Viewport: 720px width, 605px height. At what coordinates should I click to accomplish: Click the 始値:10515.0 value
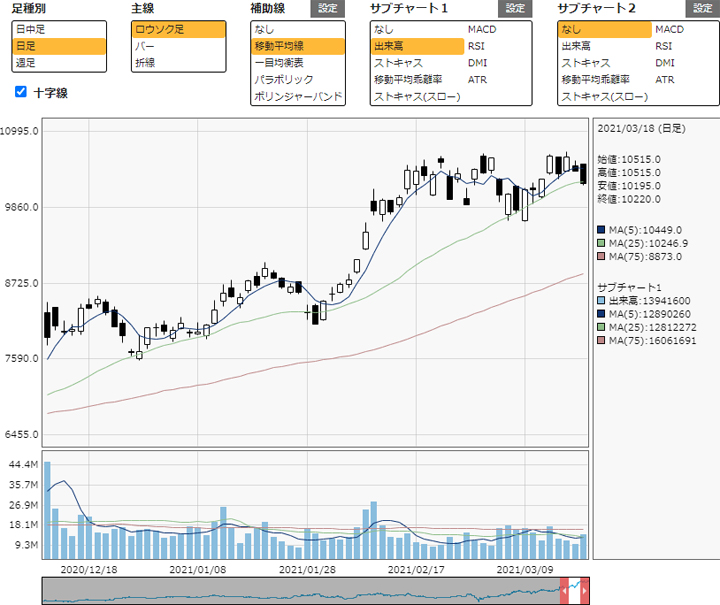coord(629,159)
